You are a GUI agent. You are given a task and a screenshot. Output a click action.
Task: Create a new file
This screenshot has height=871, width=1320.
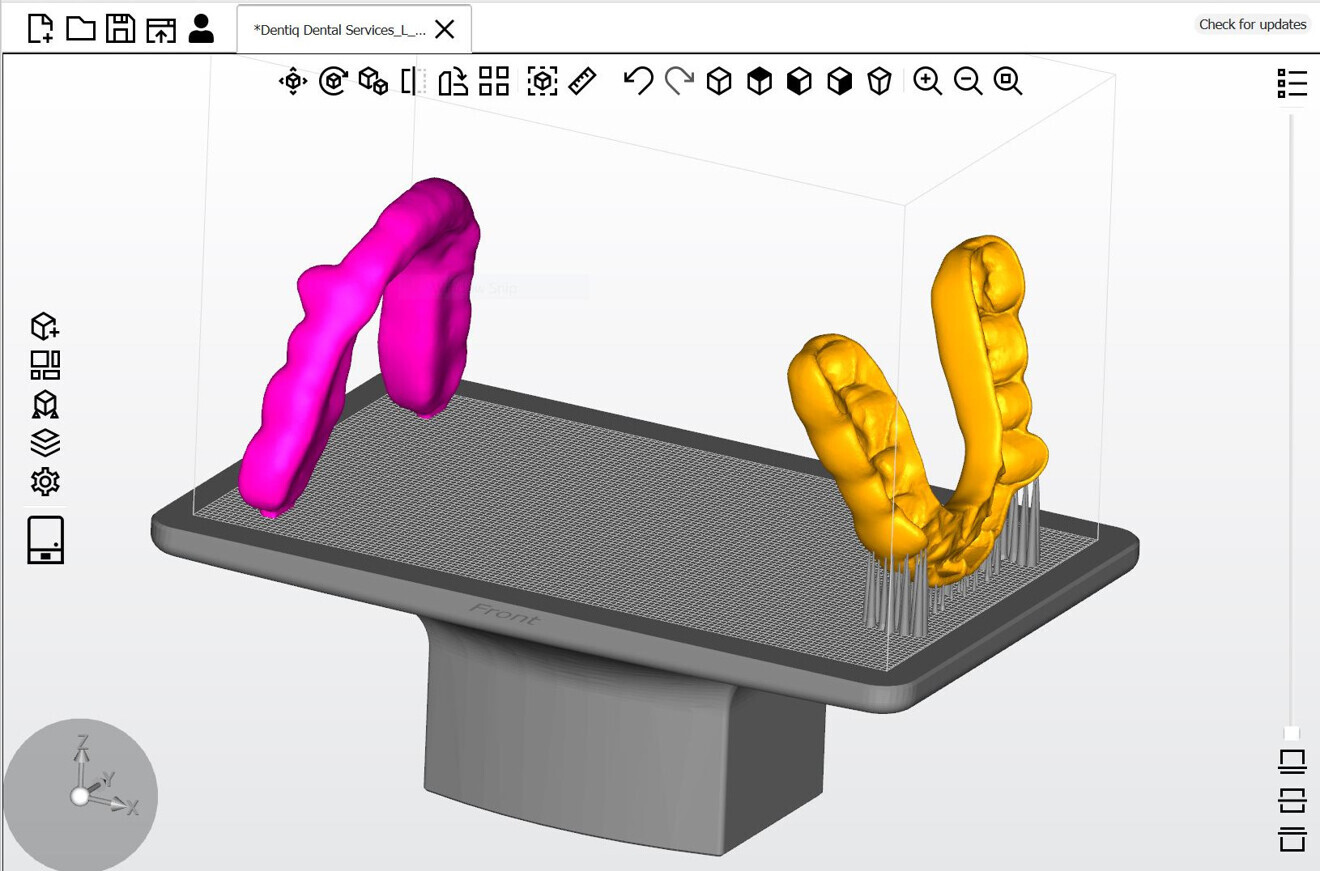pyautogui.click(x=40, y=28)
